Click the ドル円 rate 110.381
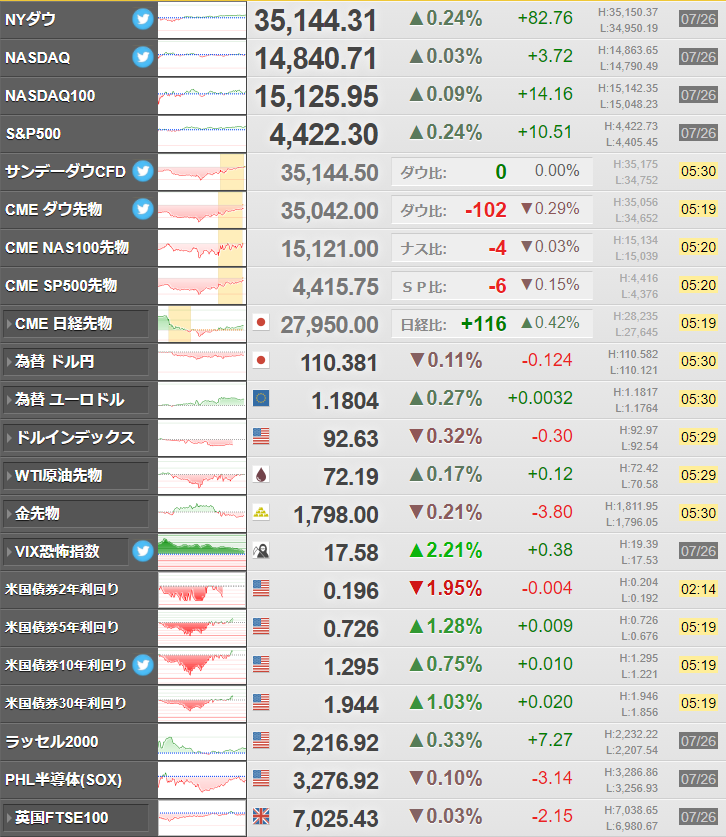 pyautogui.click(x=339, y=363)
